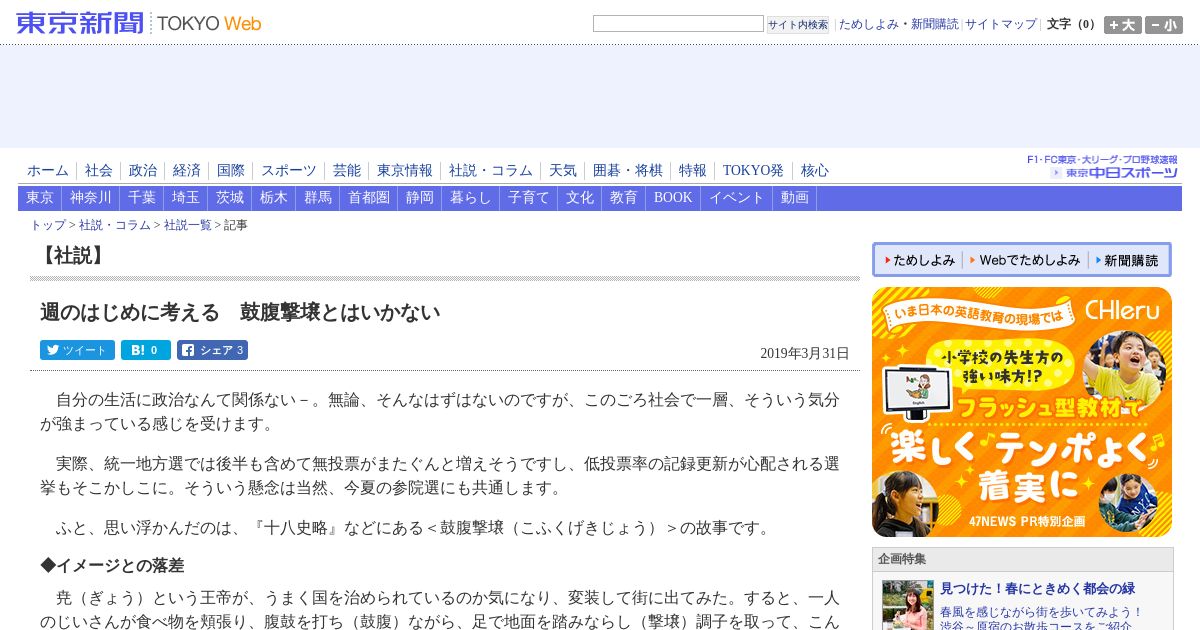1200x630 pixels.
Task: Open the 社会 news section
Action: click(x=99, y=171)
